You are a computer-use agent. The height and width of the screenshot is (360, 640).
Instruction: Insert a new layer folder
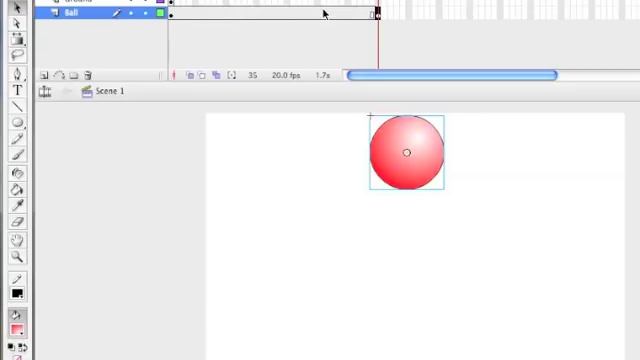73,75
